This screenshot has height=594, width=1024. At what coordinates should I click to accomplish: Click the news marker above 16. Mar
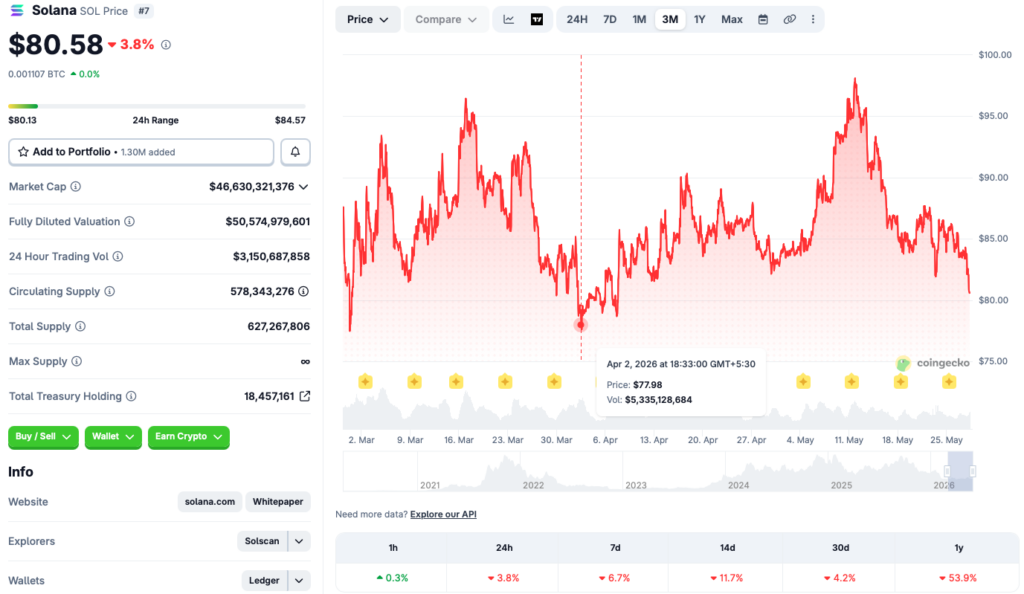[x=456, y=381]
